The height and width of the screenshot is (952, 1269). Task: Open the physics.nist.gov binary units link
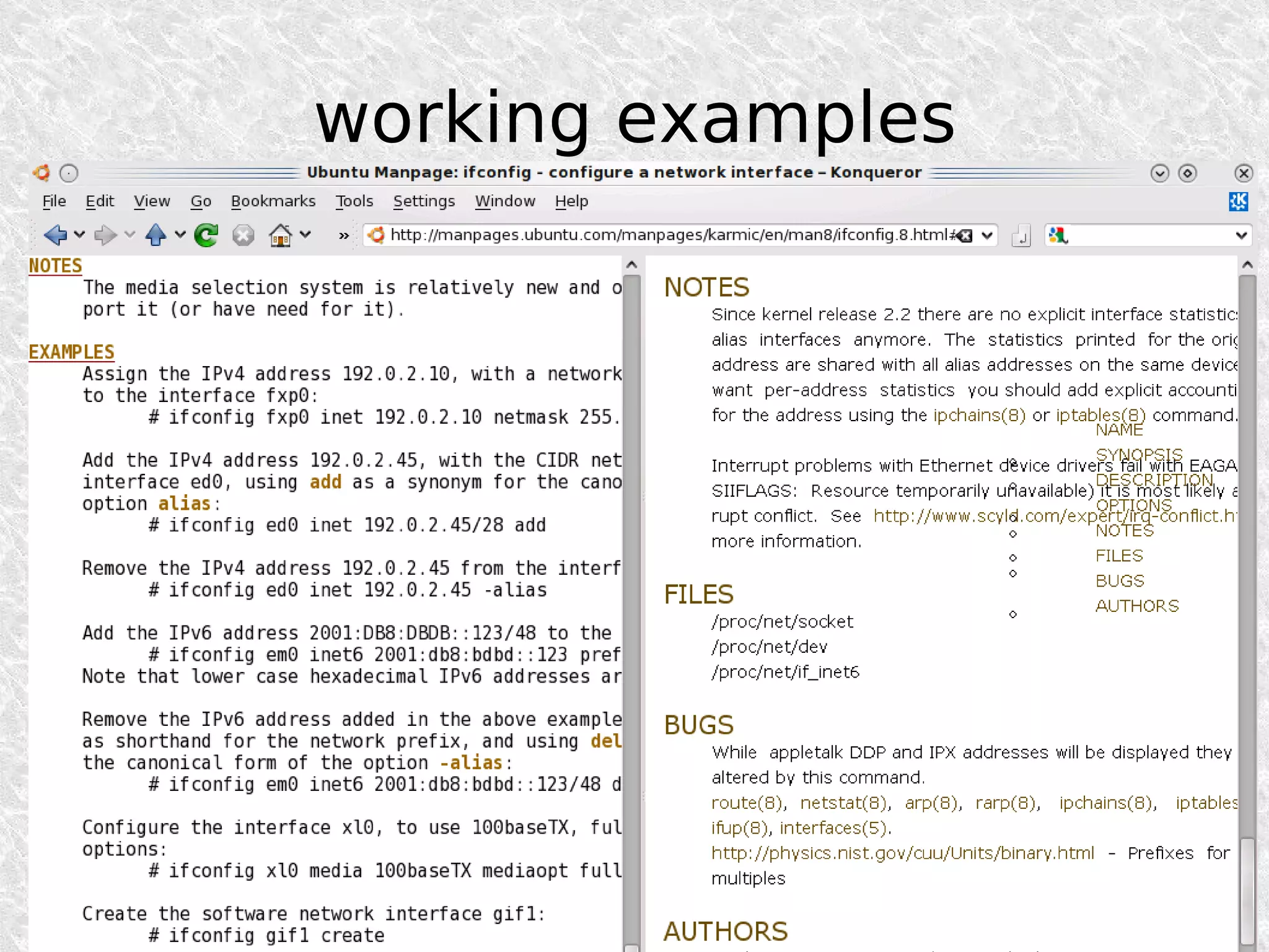coord(903,853)
